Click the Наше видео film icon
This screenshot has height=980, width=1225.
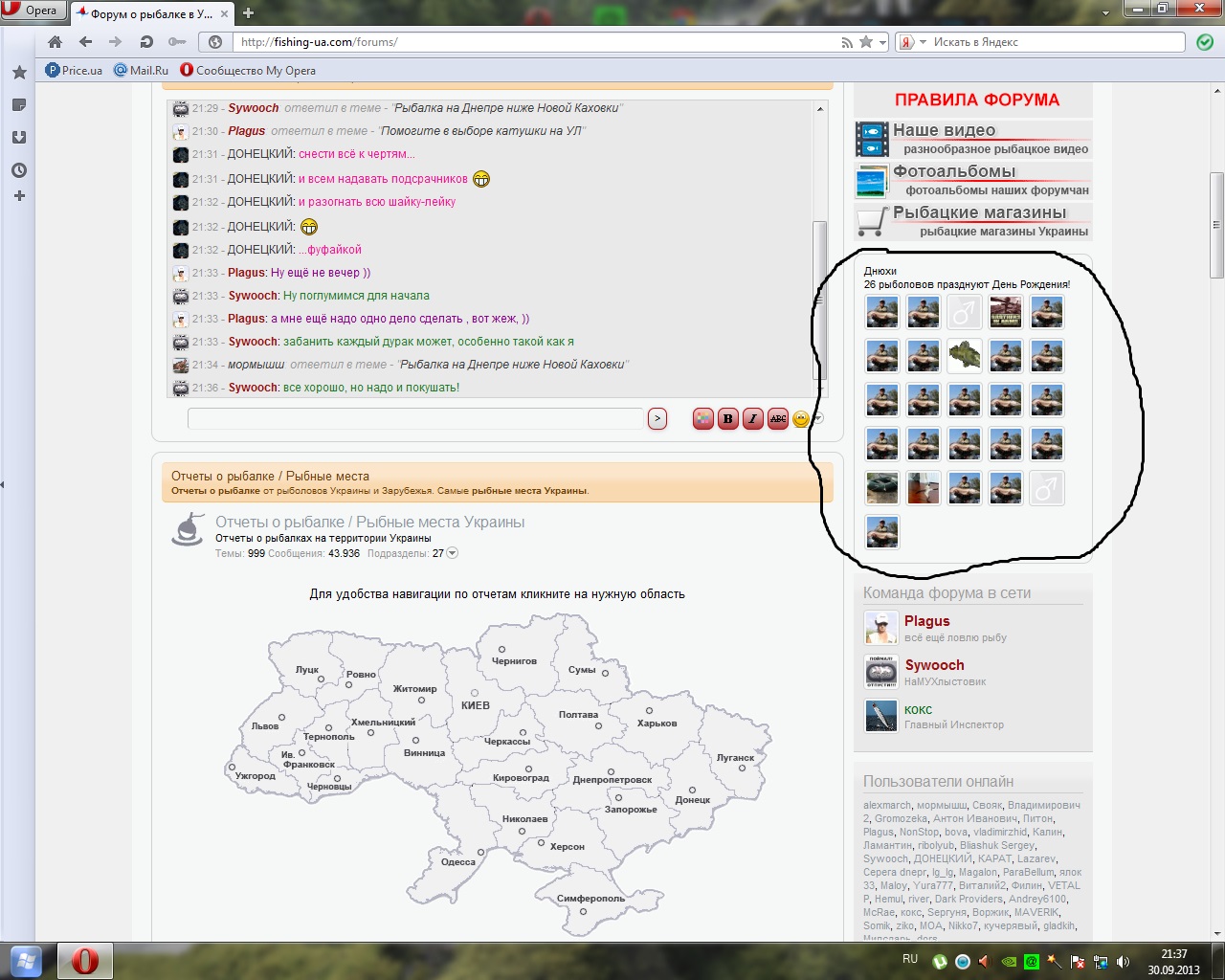[x=872, y=140]
